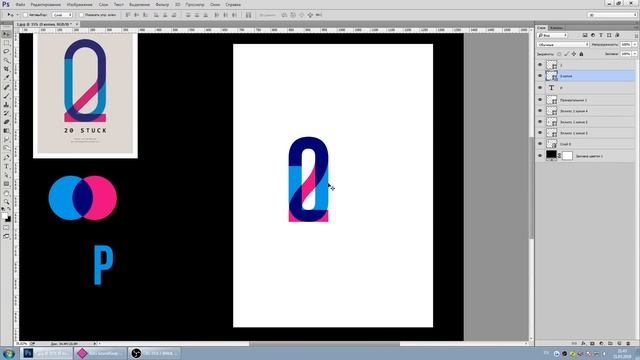This screenshot has width=640, height=360.
Task: Open the Файл menu
Action: 20,4
